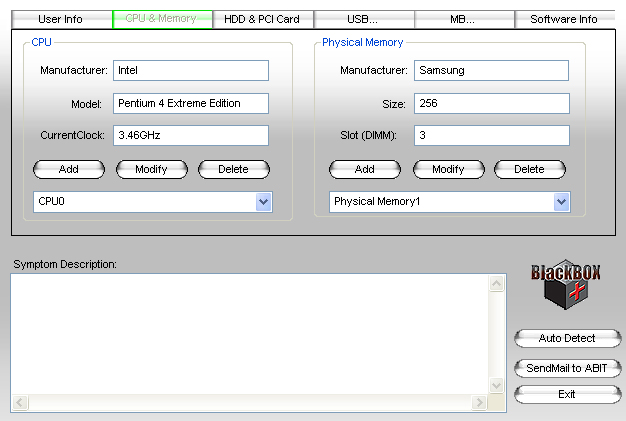Click the Symptom Description scroll up arrow
Viewport: 626px width, 421px height.
pos(497,284)
